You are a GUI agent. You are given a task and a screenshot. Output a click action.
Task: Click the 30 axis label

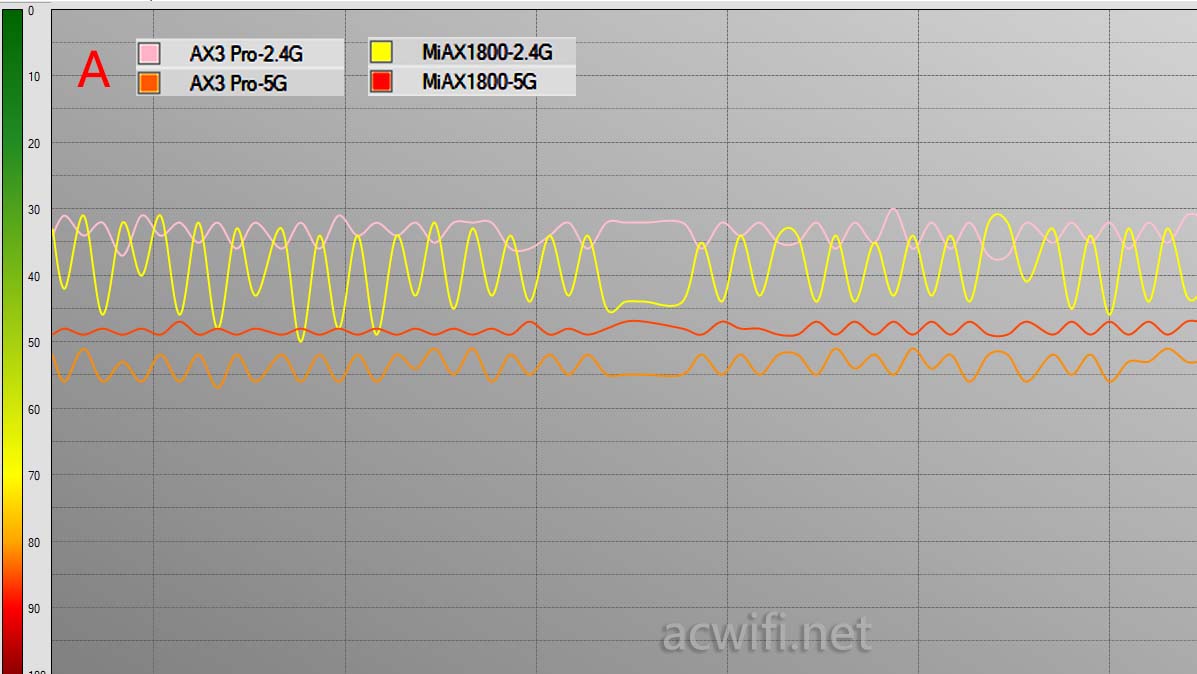click(x=34, y=210)
